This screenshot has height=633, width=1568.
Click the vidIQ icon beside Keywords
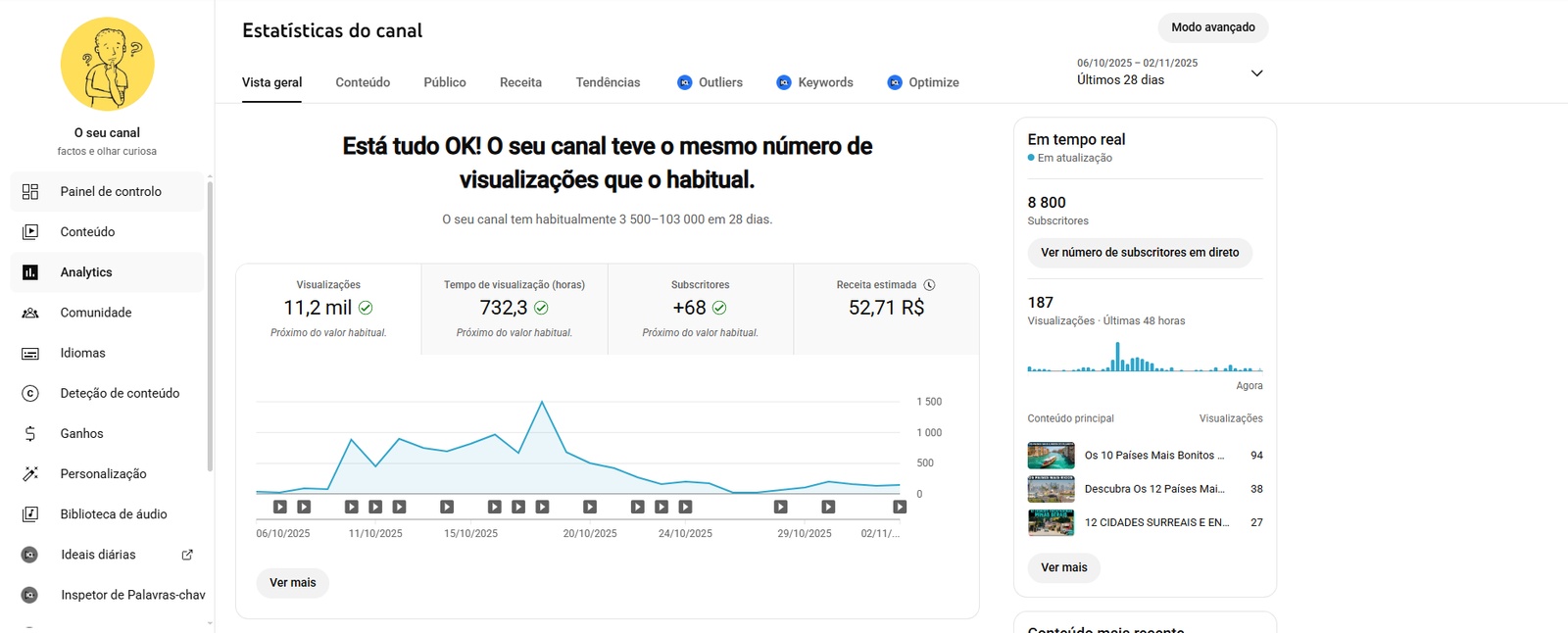(784, 82)
